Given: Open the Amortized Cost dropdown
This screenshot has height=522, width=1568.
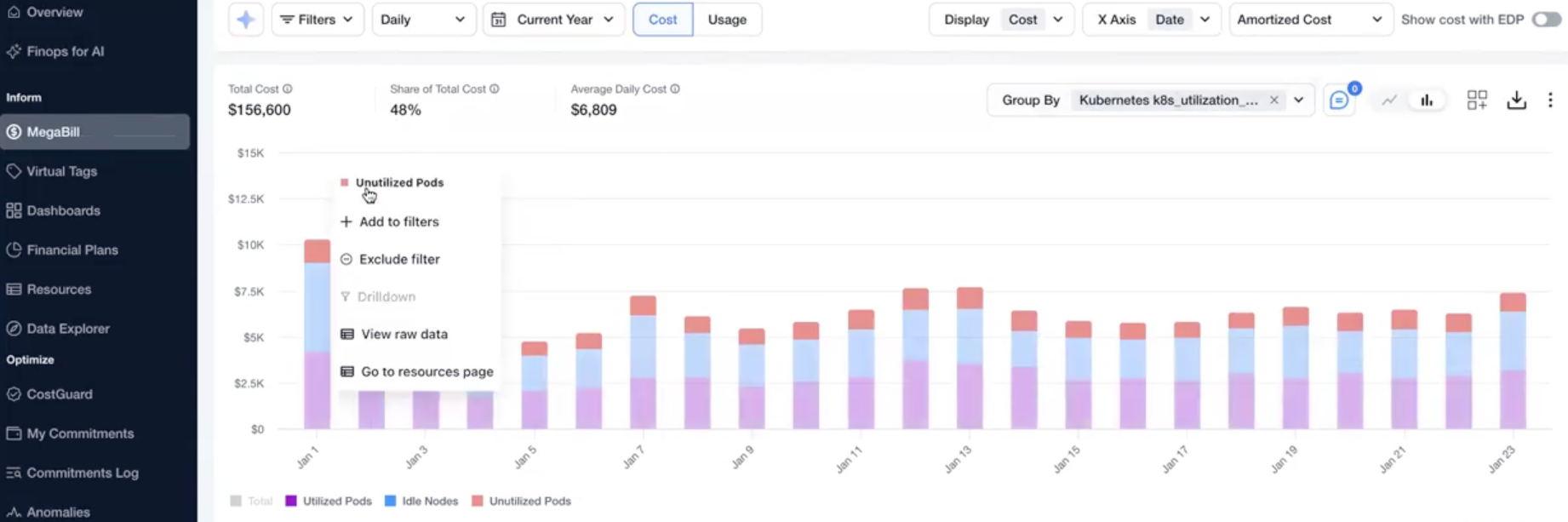Looking at the screenshot, I should coord(1308,20).
